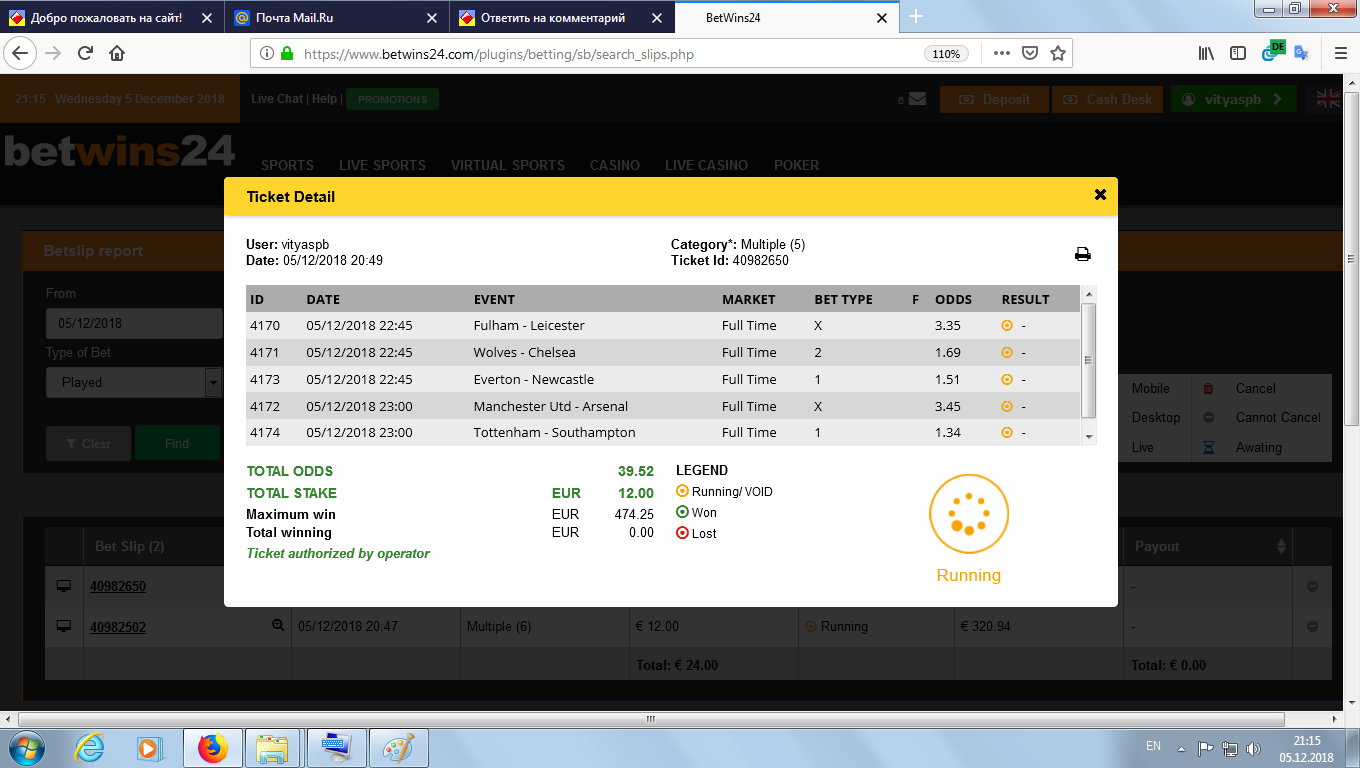Image resolution: width=1360 pixels, height=768 pixels.
Task: Click the EN language indicator
Action: coord(1153,746)
